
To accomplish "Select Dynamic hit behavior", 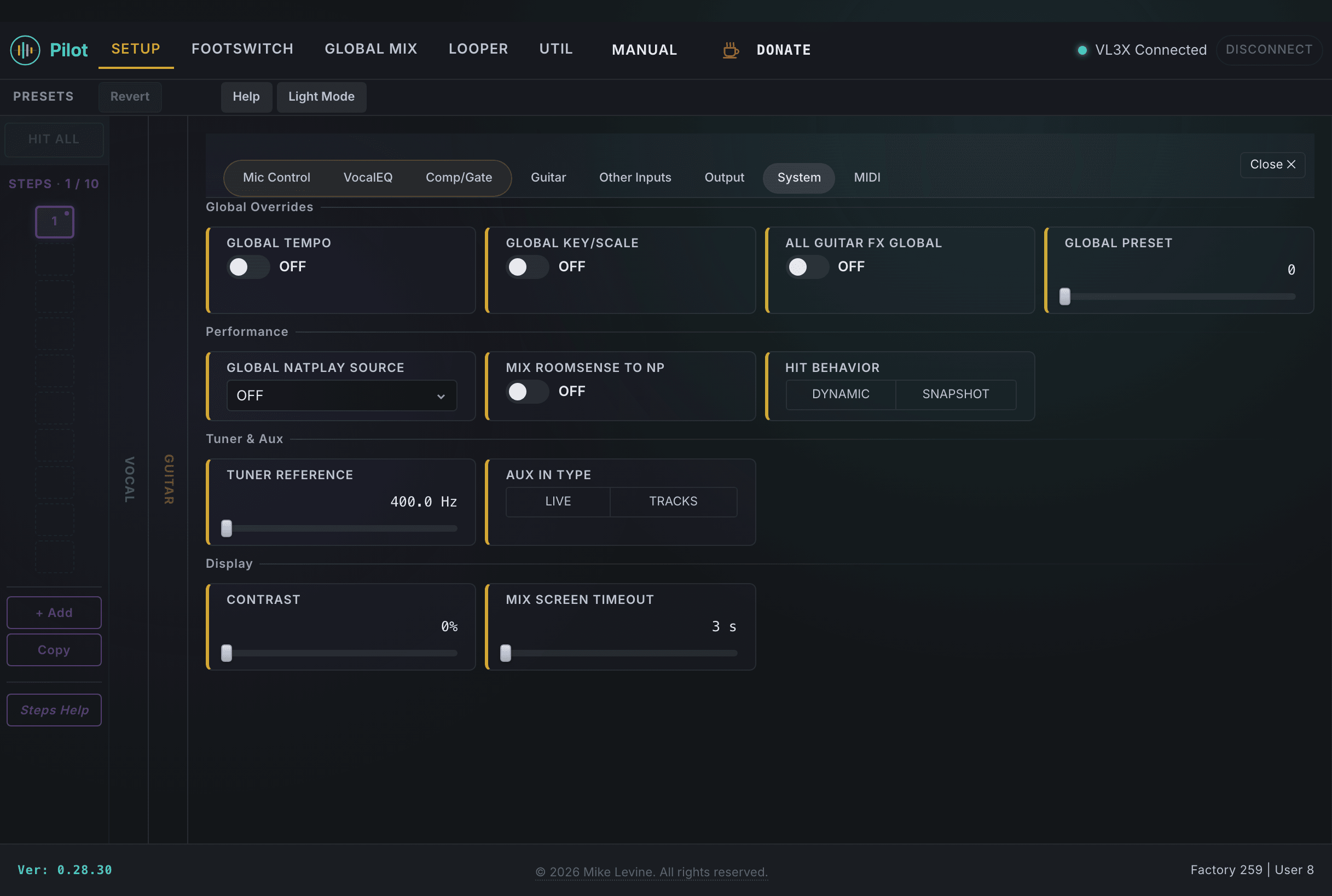I will (841, 394).
